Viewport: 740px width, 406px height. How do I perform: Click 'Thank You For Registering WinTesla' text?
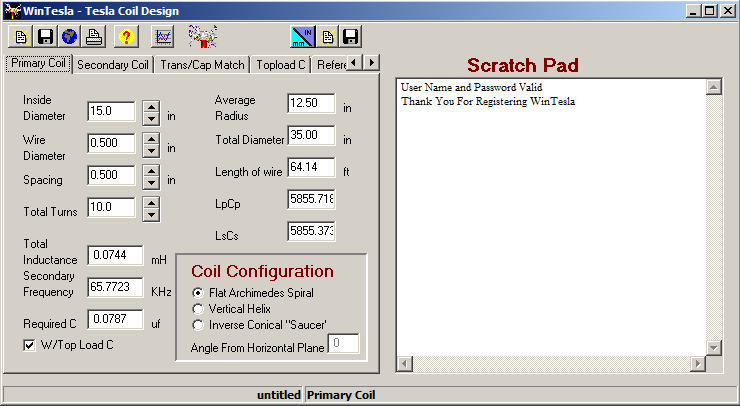[x=488, y=102]
